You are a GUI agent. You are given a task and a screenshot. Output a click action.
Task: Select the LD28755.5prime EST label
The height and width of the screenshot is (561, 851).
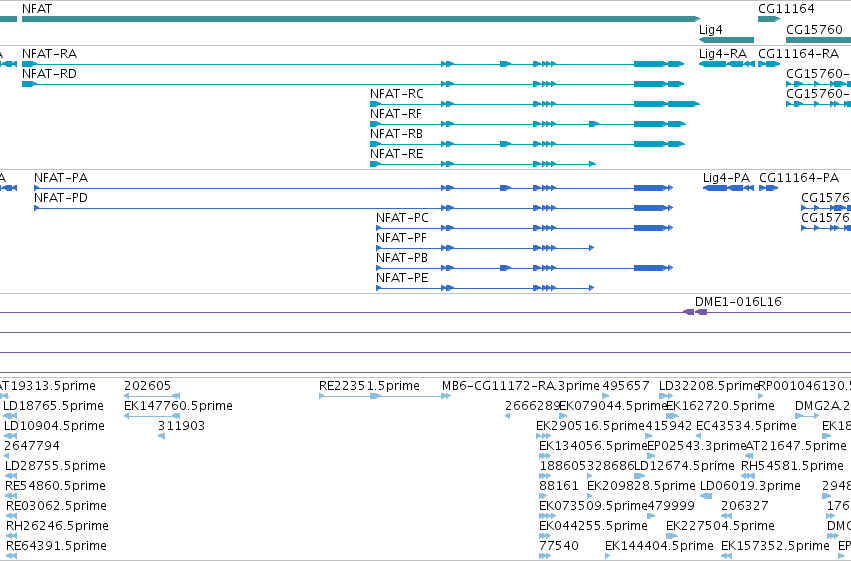(x=55, y=467)
